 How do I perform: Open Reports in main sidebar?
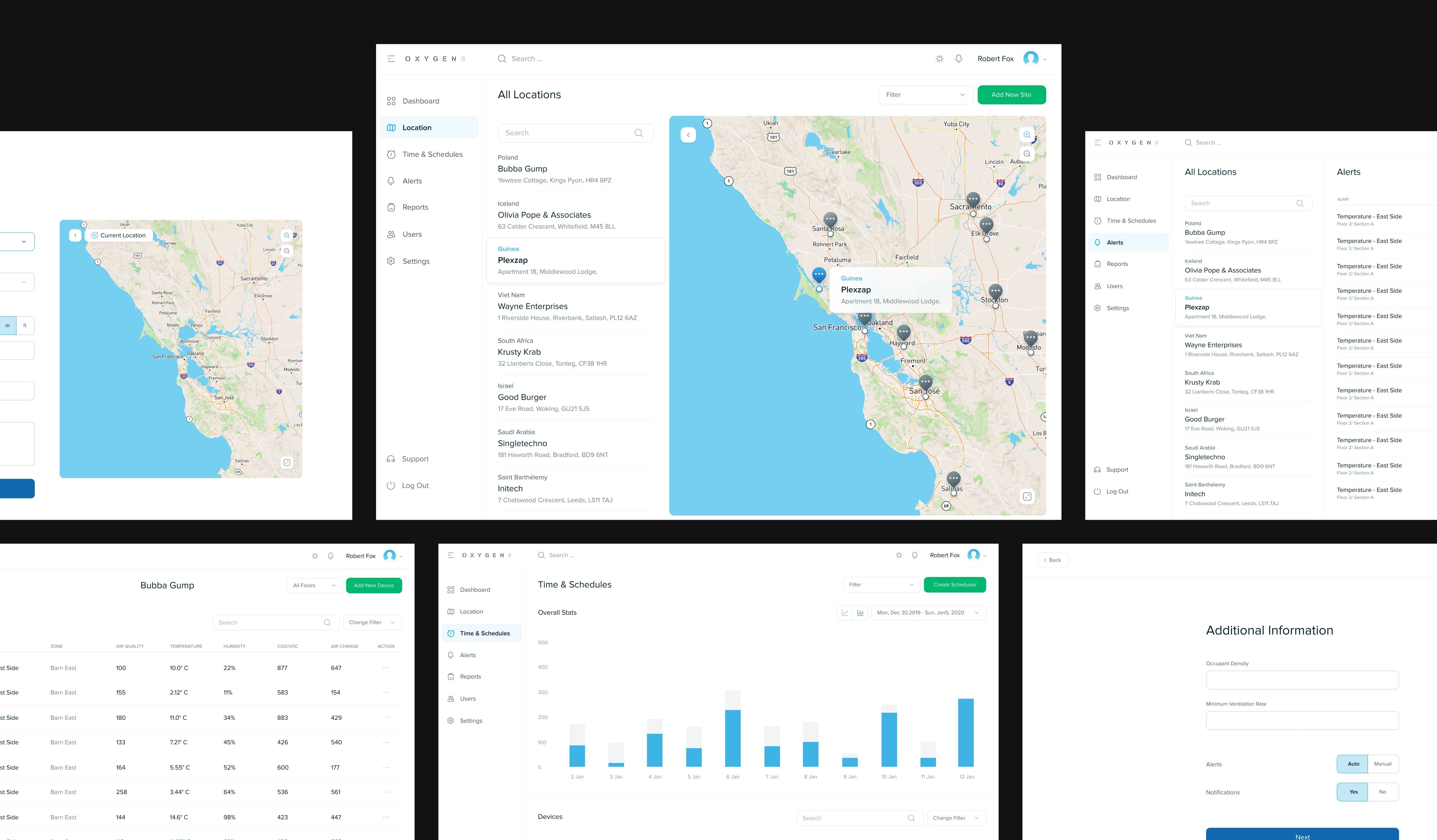[x=429, y=207]
